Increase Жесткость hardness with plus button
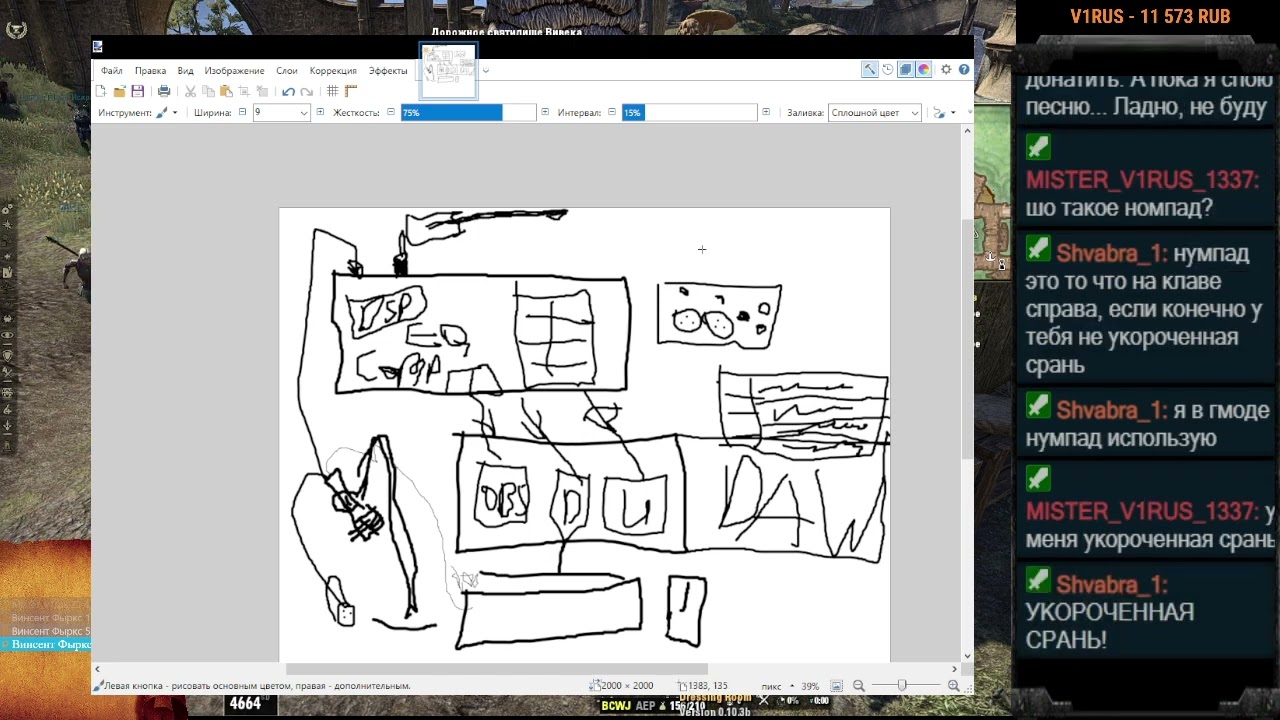This screenshot has width=1280, height=720. (545, 112)
